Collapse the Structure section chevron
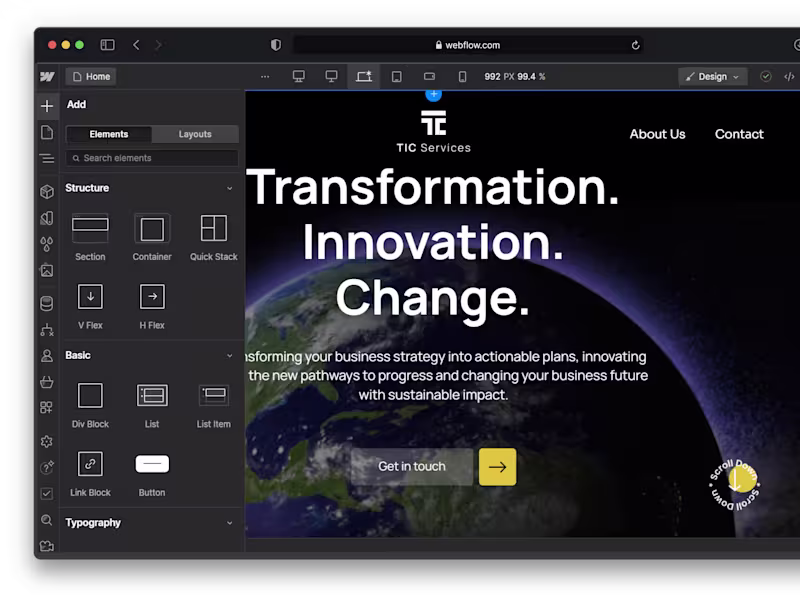Screen dimensions: 800x600 230,188
